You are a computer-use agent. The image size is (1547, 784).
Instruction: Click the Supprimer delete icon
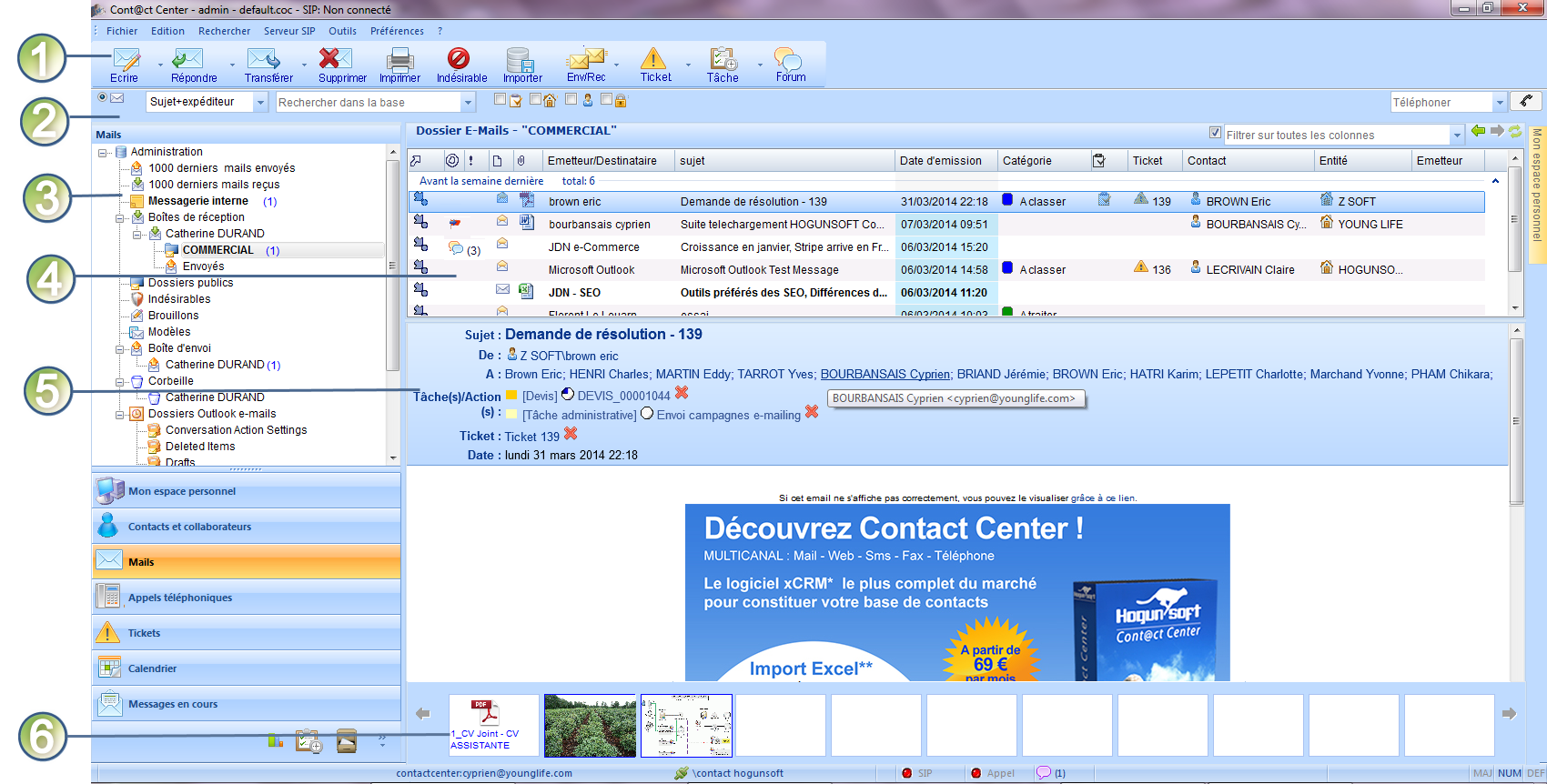(335, 59)
